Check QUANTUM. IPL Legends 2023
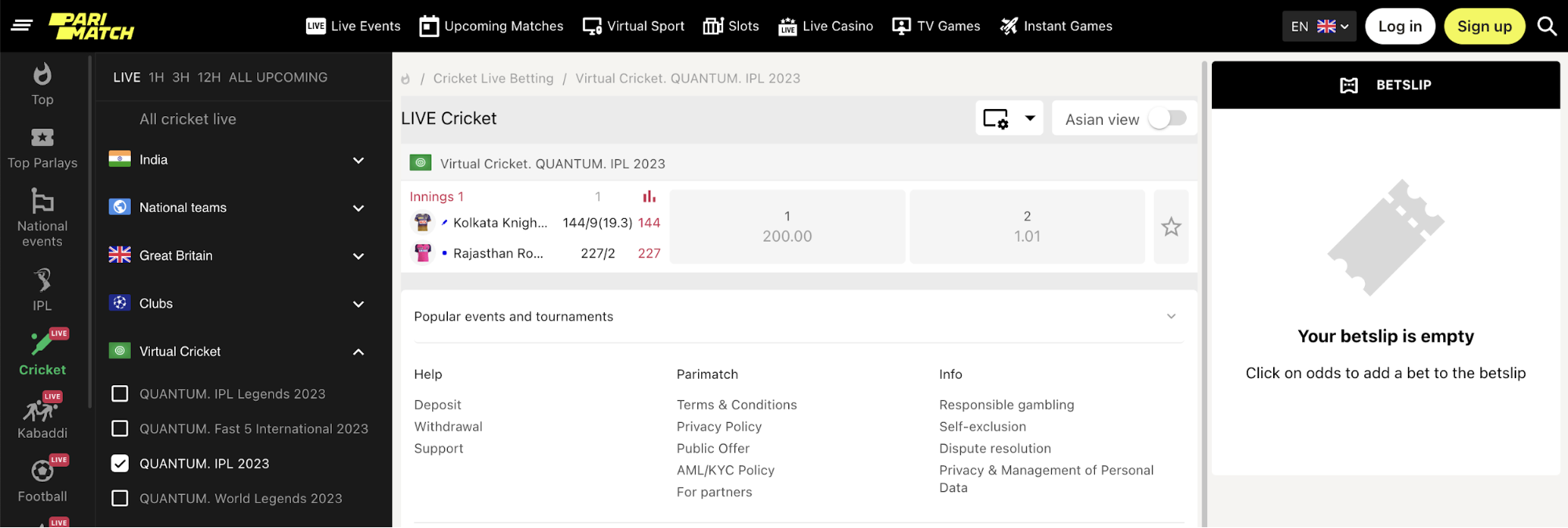This screenshot has height=528, width=1568. pos(119,393)
